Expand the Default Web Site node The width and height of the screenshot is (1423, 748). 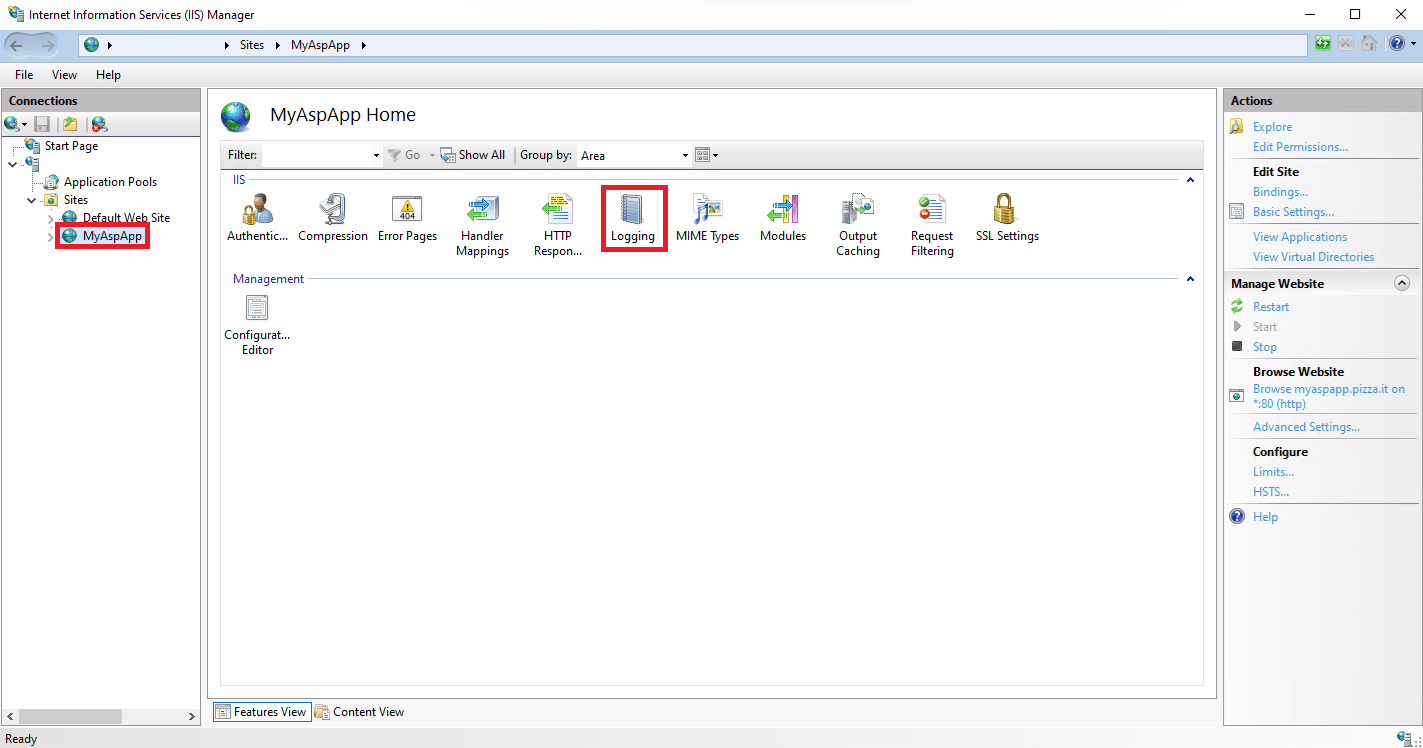[x=51, y=218]
